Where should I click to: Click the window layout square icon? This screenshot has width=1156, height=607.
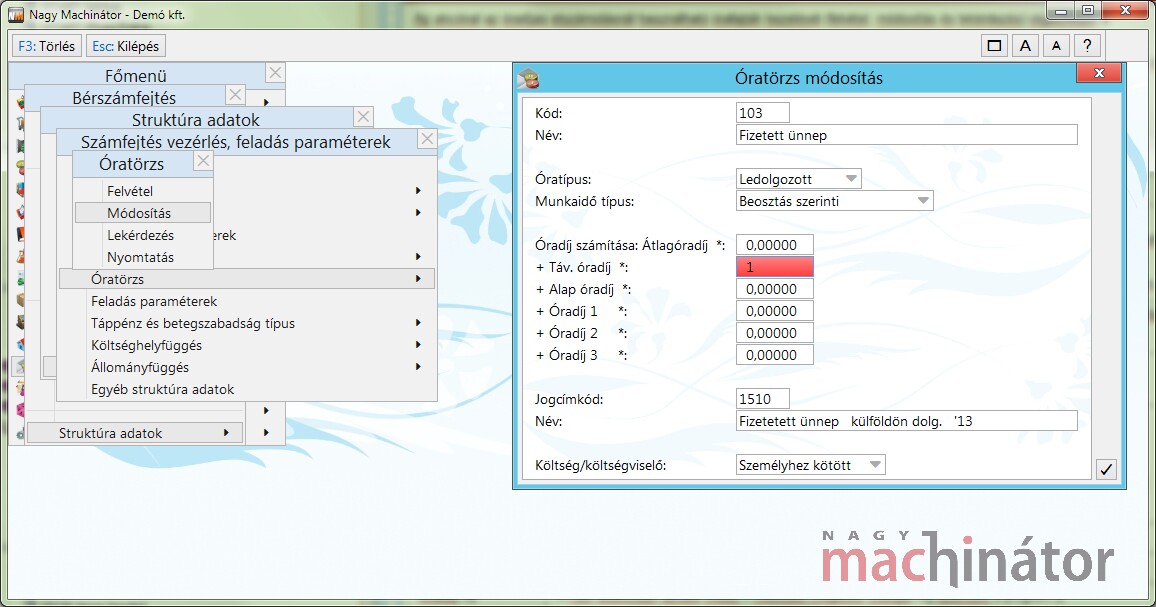[x=994, y=46]
